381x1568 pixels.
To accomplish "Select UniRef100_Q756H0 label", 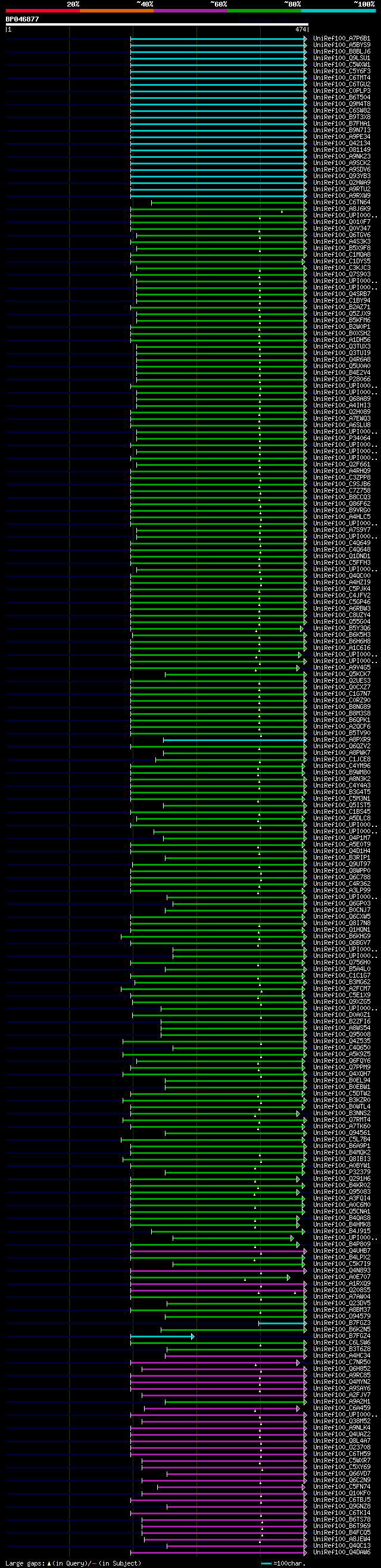I will 342,963.
